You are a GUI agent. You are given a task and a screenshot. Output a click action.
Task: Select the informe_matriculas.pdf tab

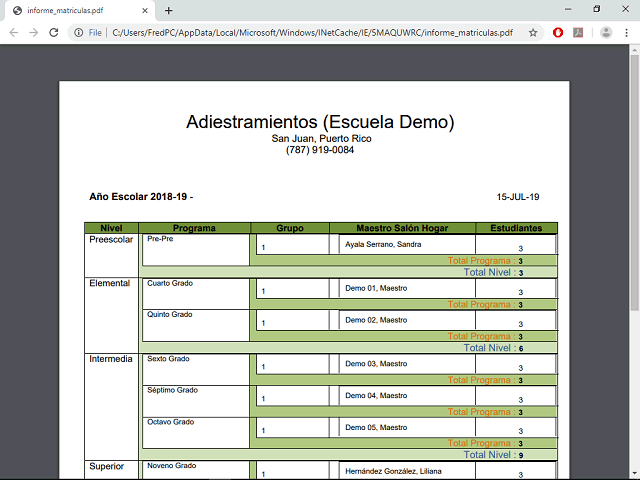[x=80, y=11]
